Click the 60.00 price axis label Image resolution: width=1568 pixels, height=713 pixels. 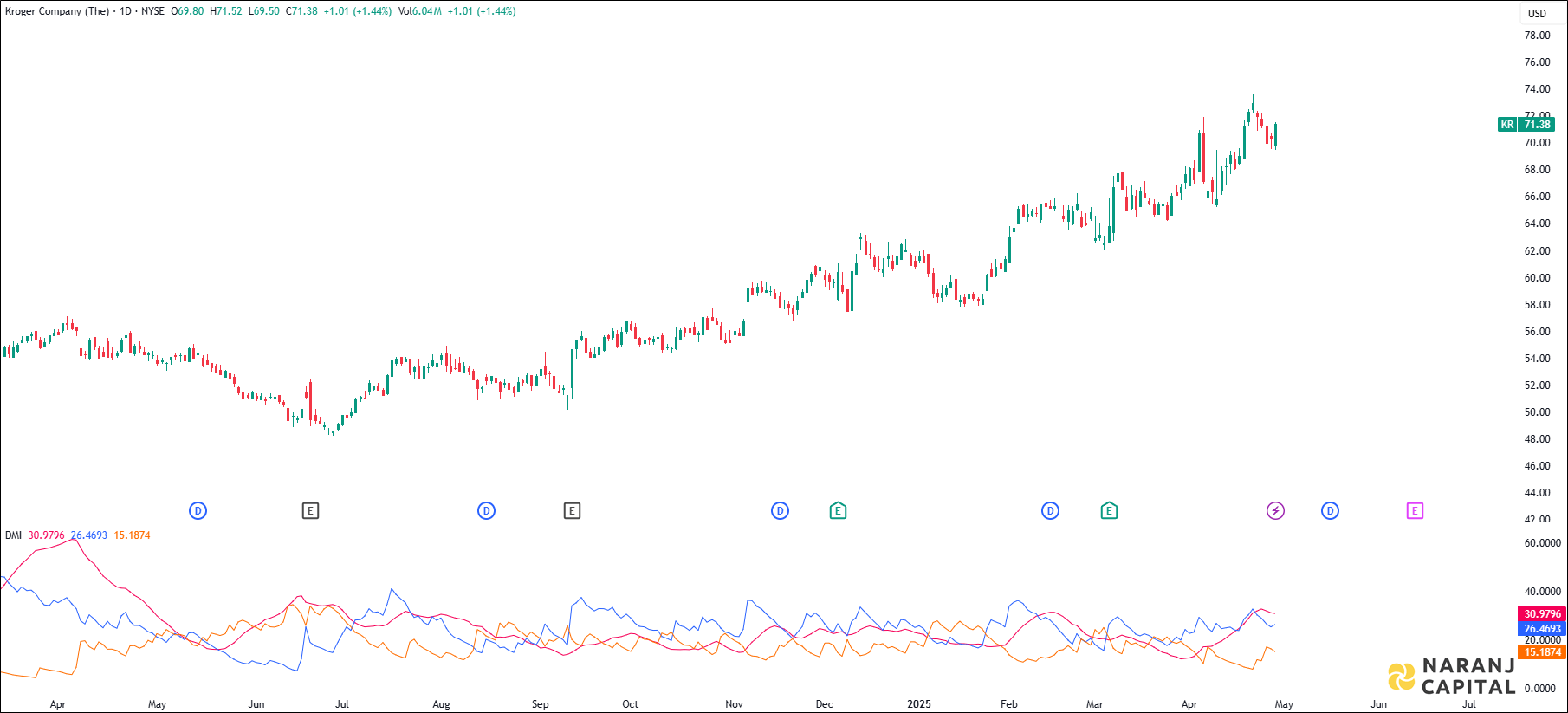coord(1537,278)
